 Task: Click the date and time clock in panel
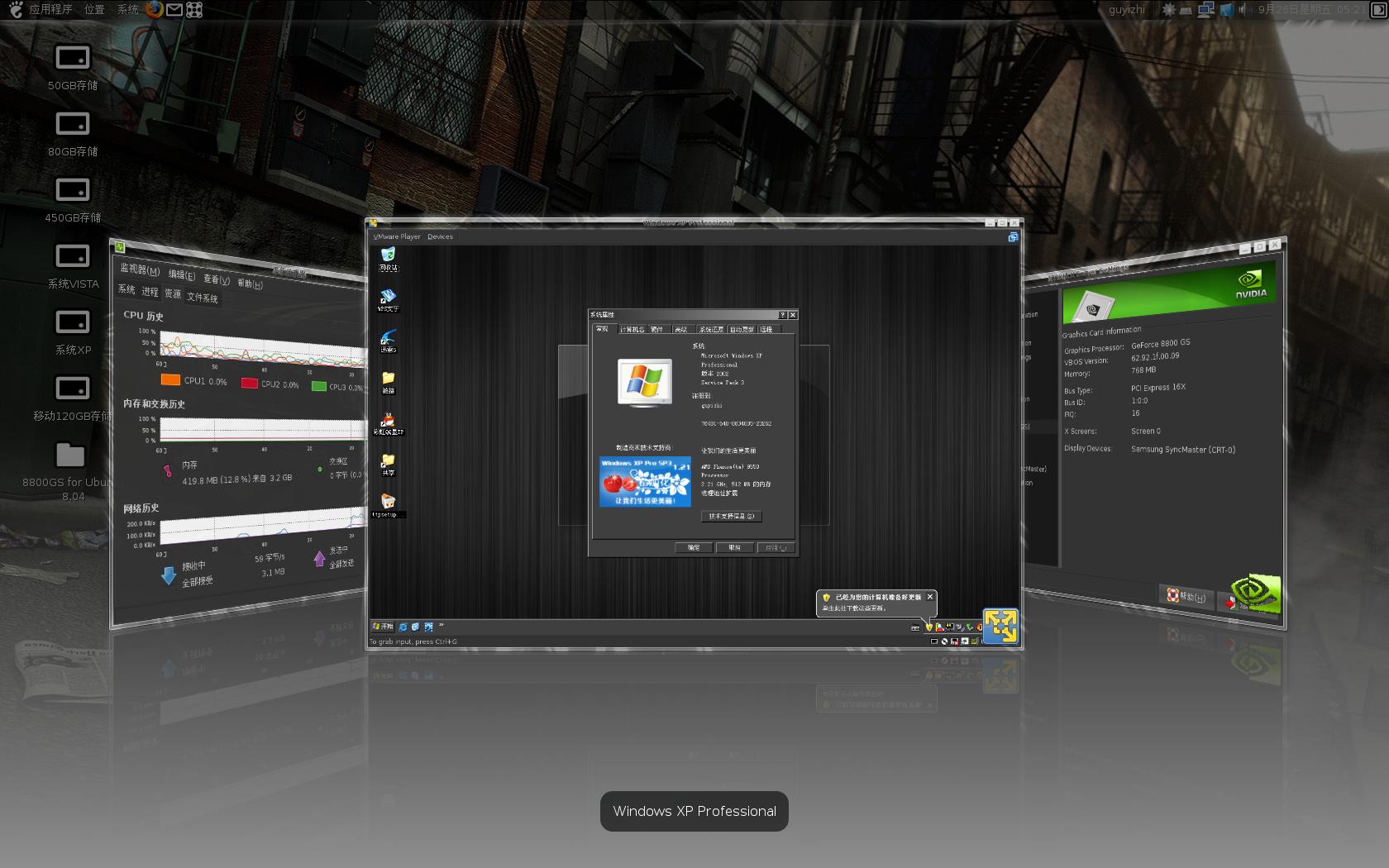point(1312,9)
